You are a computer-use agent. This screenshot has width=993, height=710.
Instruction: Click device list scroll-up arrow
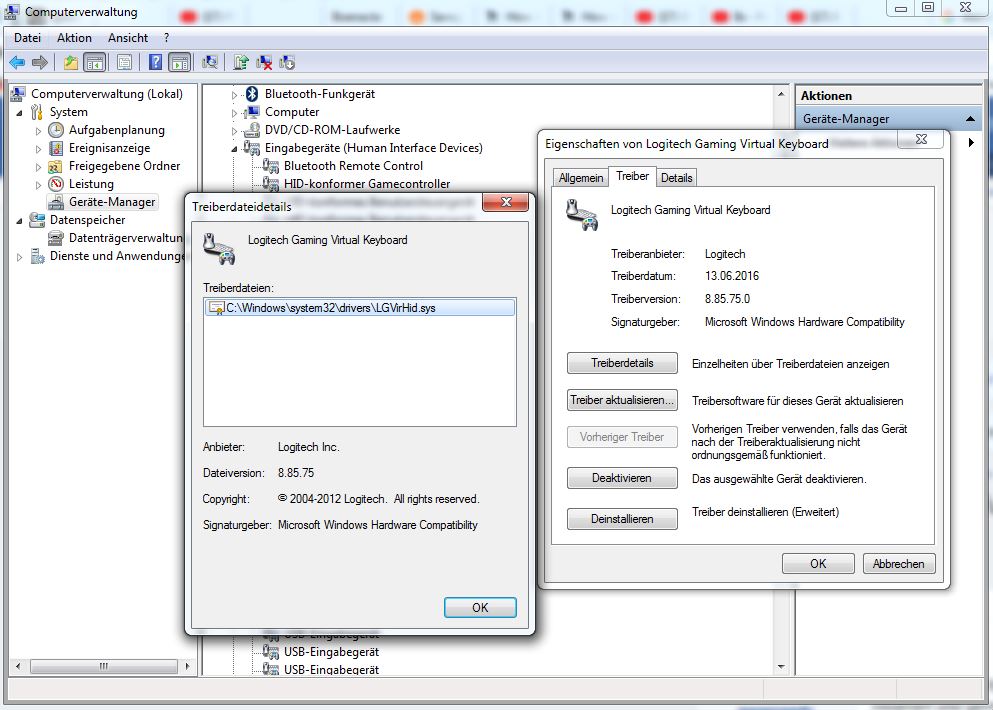(x=781, y=94)
